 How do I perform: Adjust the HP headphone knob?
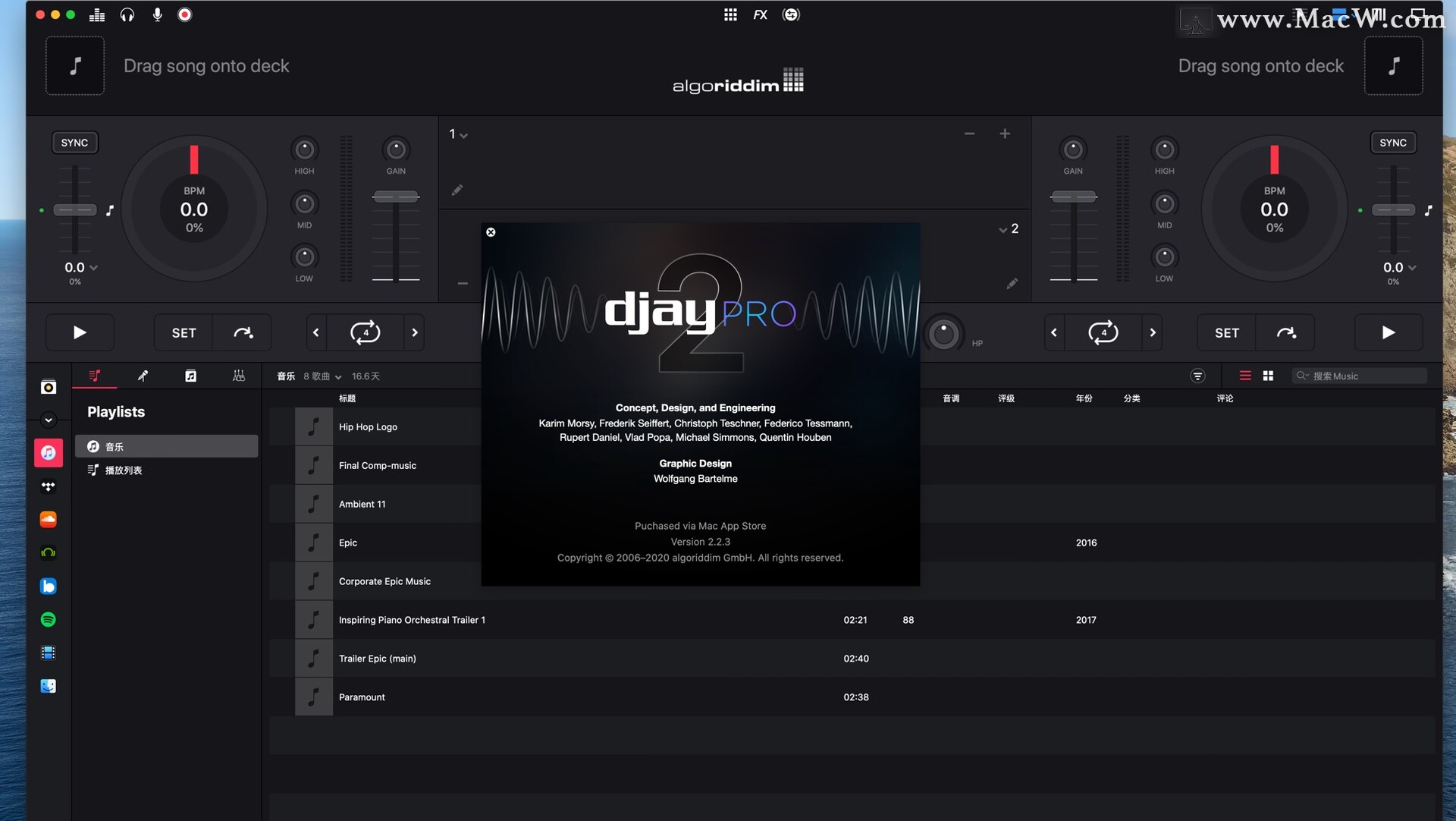click(x=944, y=334)
